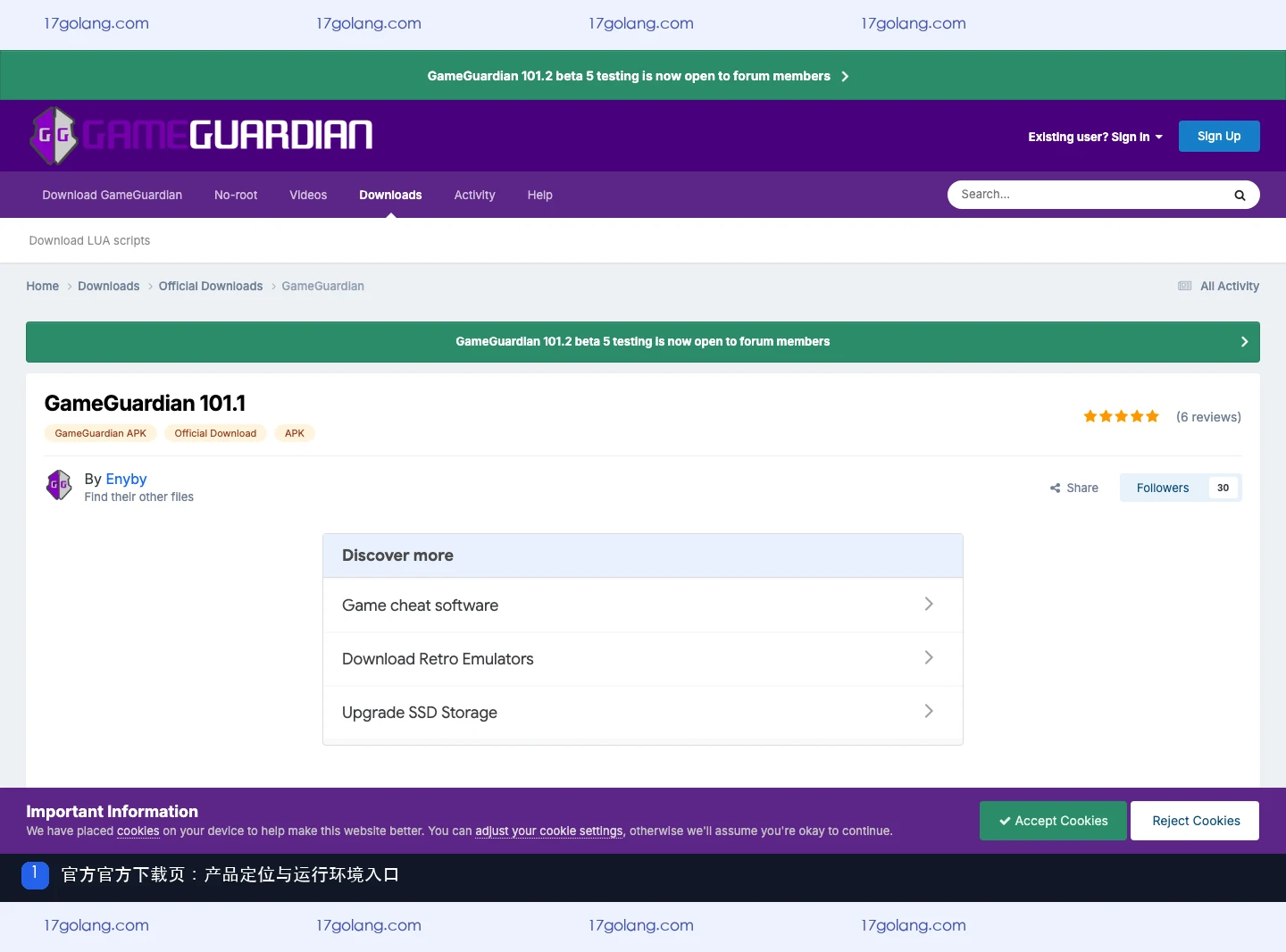Click the GameGuardian breadcrumb text

323,286
